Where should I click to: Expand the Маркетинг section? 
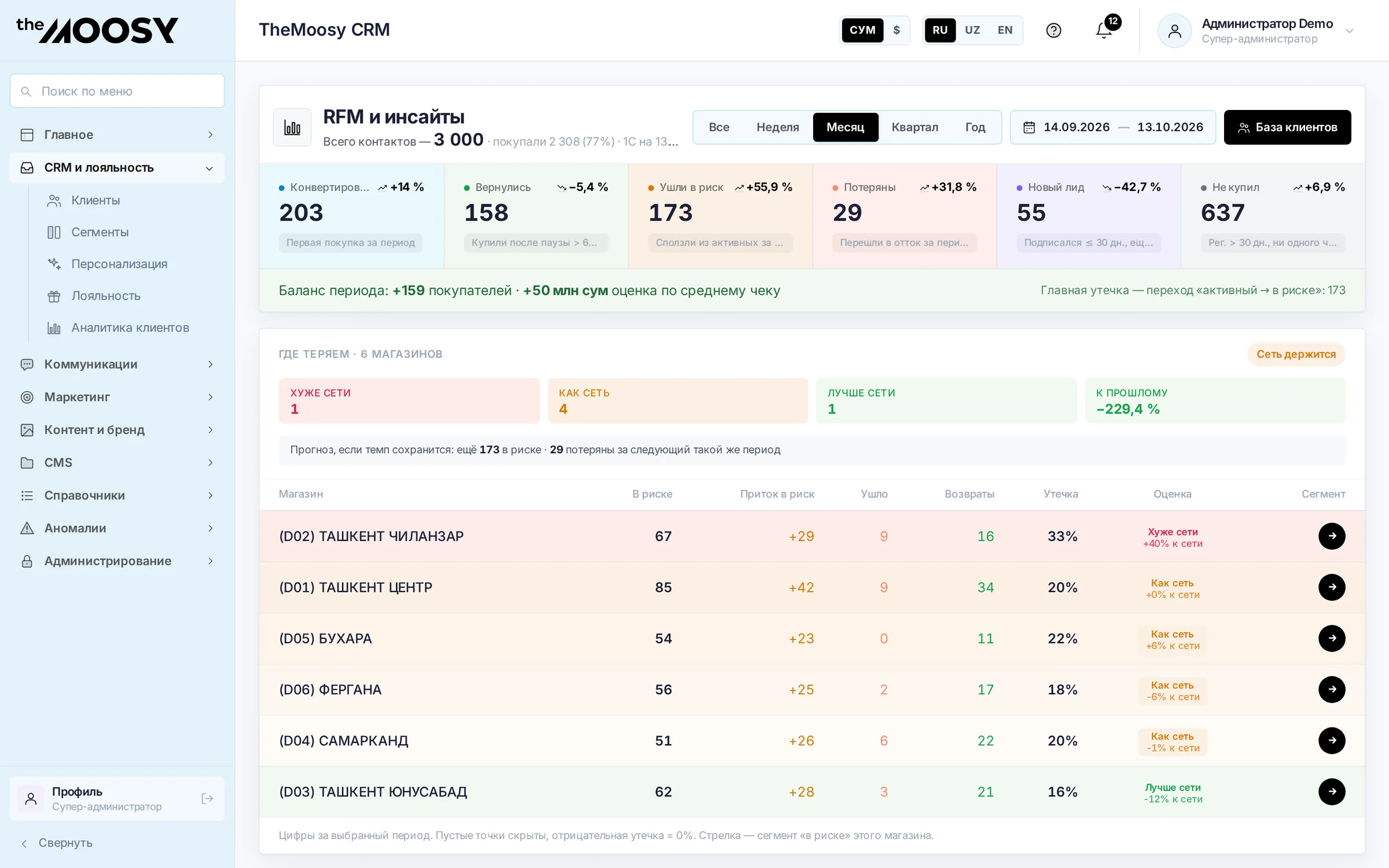pyautogui.click(x=117, y=397)
